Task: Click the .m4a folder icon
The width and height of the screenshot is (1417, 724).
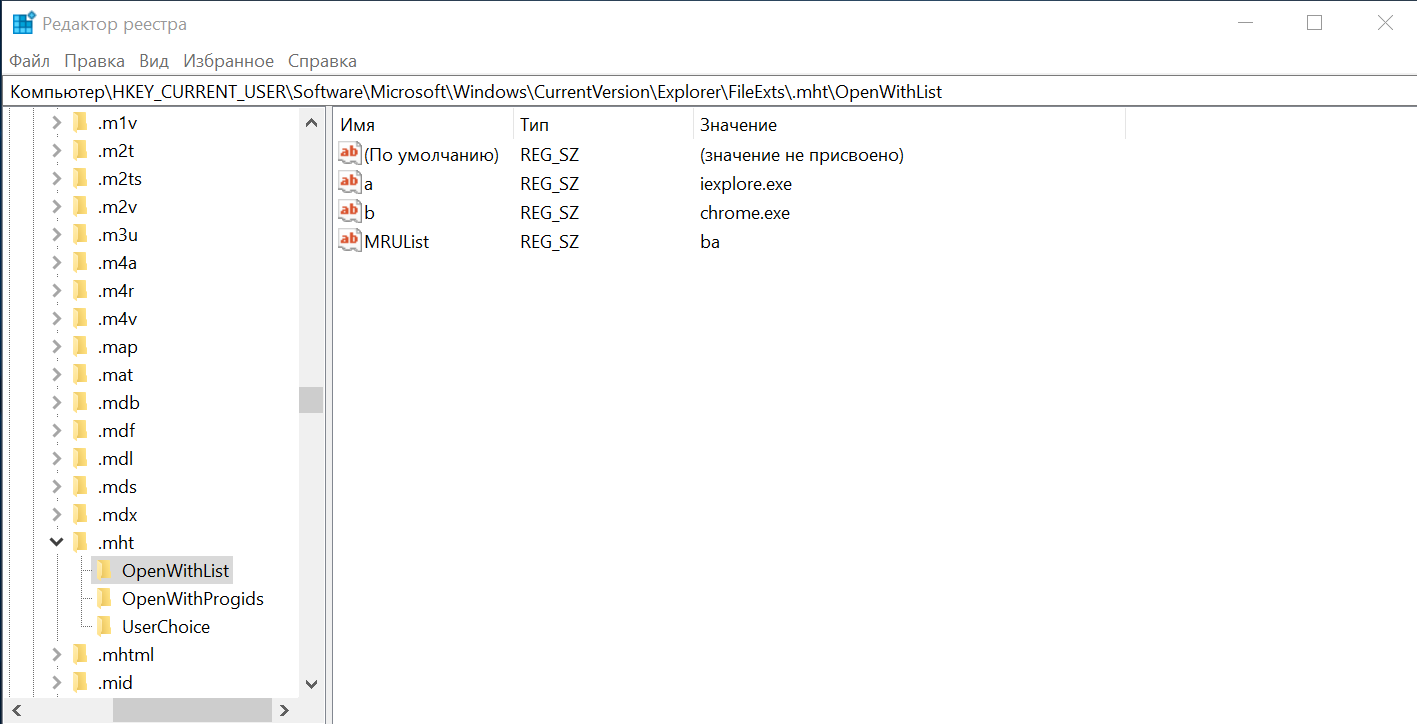Action: pos(81,263)
